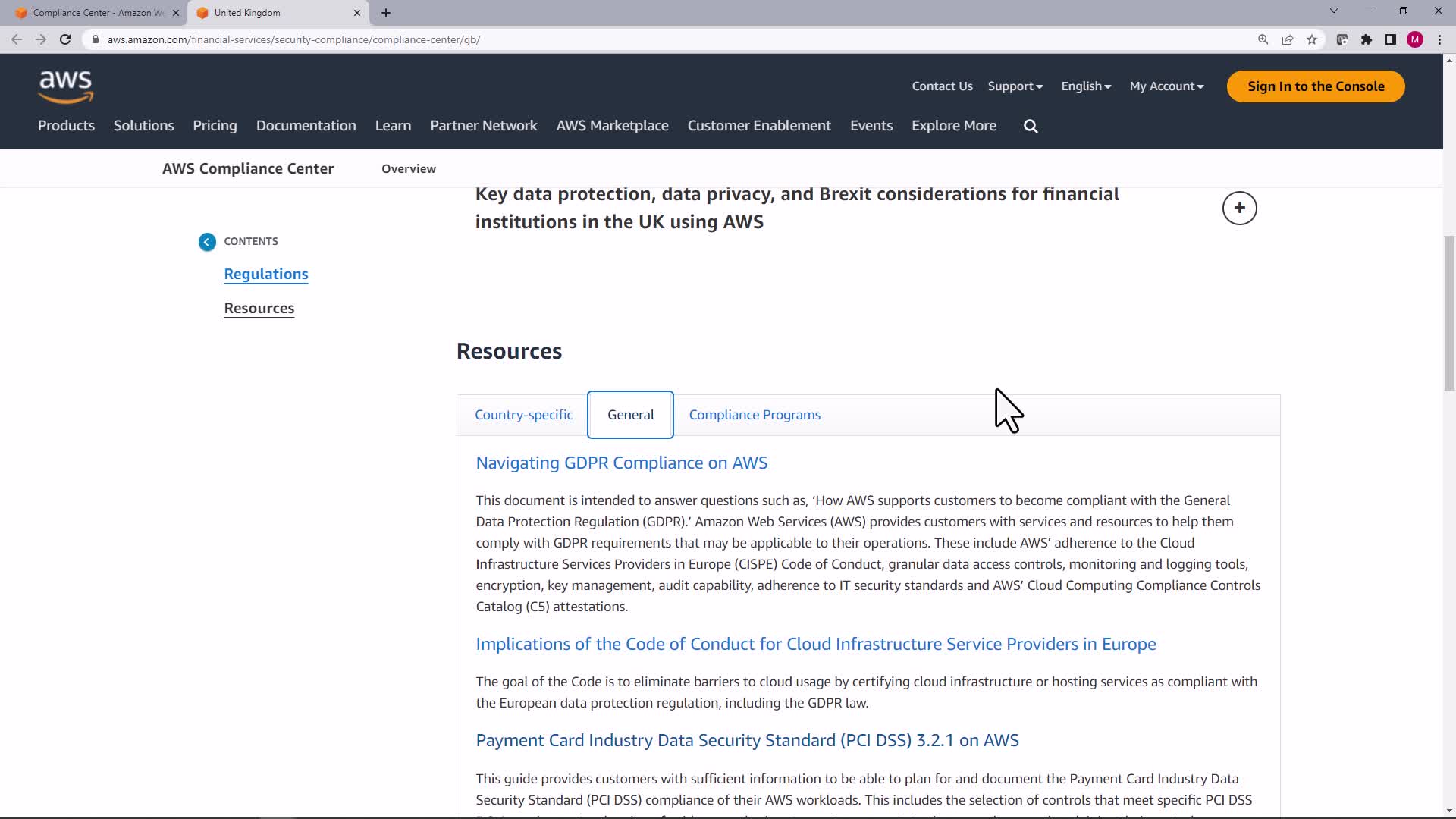Collapse the CONTENTS sidebar chevron icon
Image resolution: width=1456 pixels, height=819 pixels.
(207, 242)
